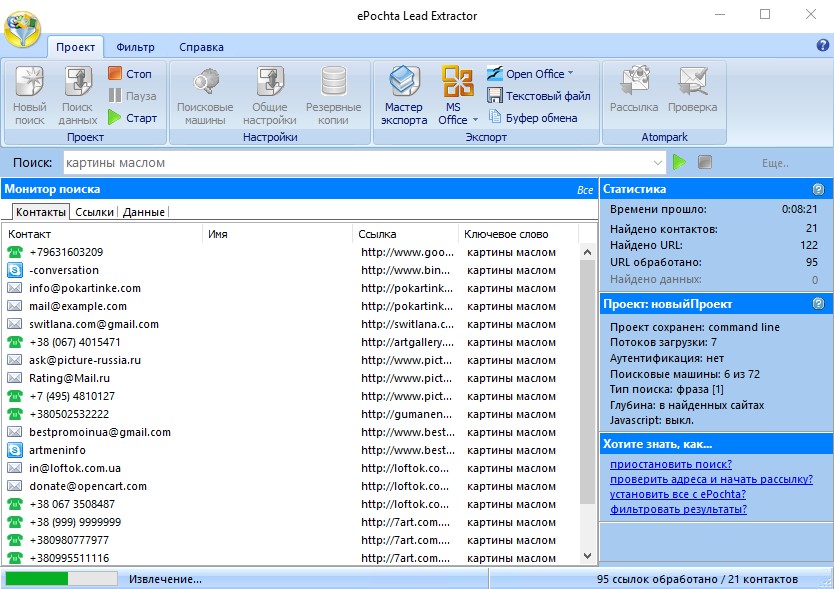
Task: Sort by the Контакт column header
Action: 103,234
